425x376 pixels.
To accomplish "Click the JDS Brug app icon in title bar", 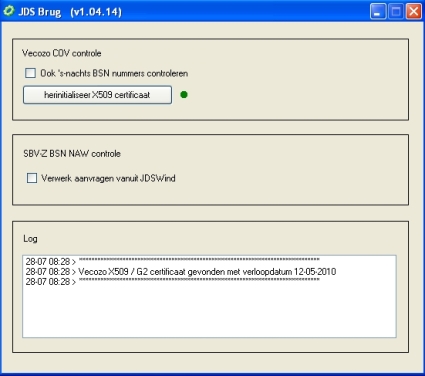I will 9,11.
